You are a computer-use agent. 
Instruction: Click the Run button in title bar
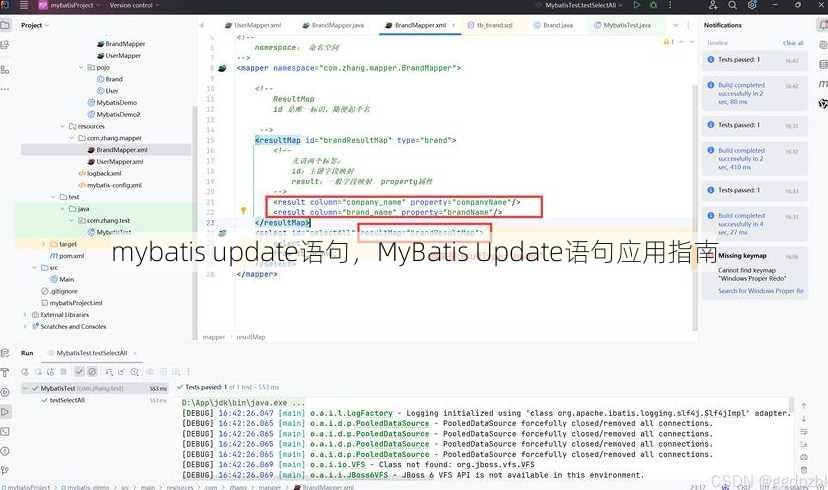coord(636,5)
